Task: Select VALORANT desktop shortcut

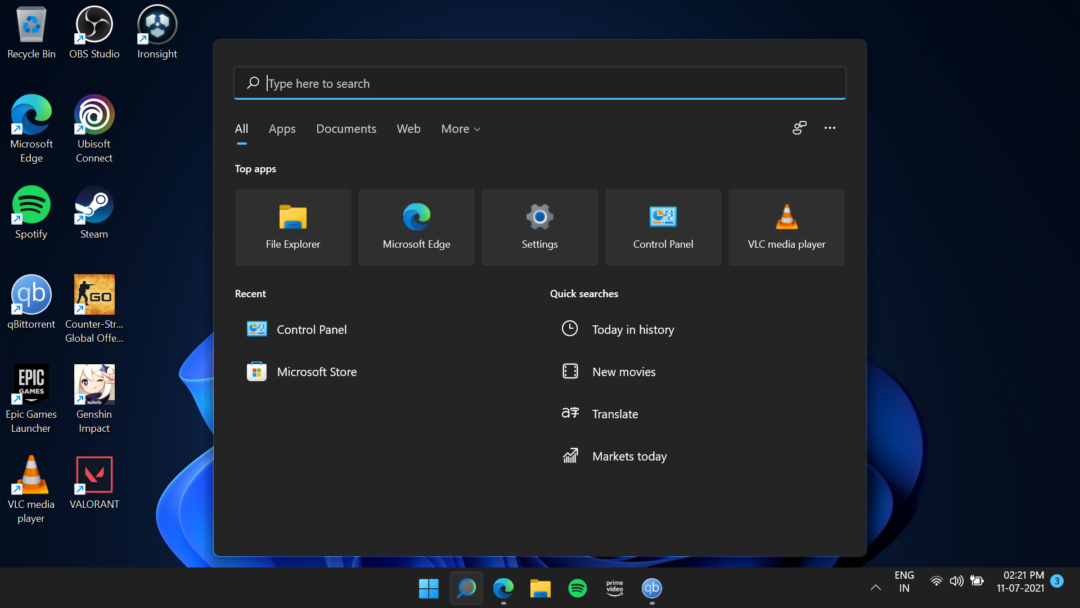Action: pos(94,483)
